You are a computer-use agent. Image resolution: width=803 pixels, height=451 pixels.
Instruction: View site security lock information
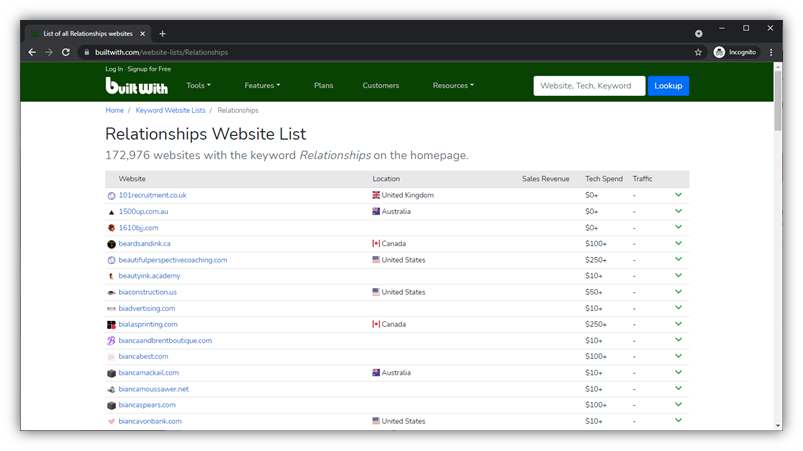tap(87, 52)
